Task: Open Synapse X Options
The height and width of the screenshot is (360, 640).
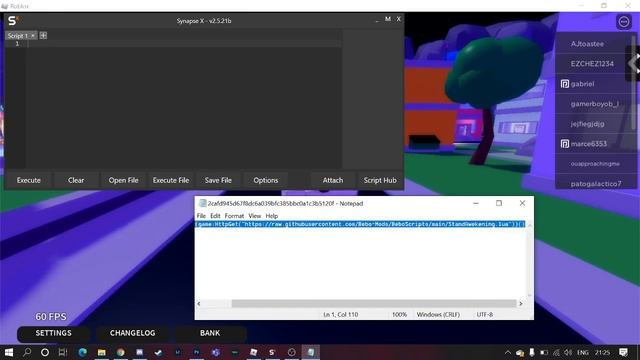Action: pos(265,180)
